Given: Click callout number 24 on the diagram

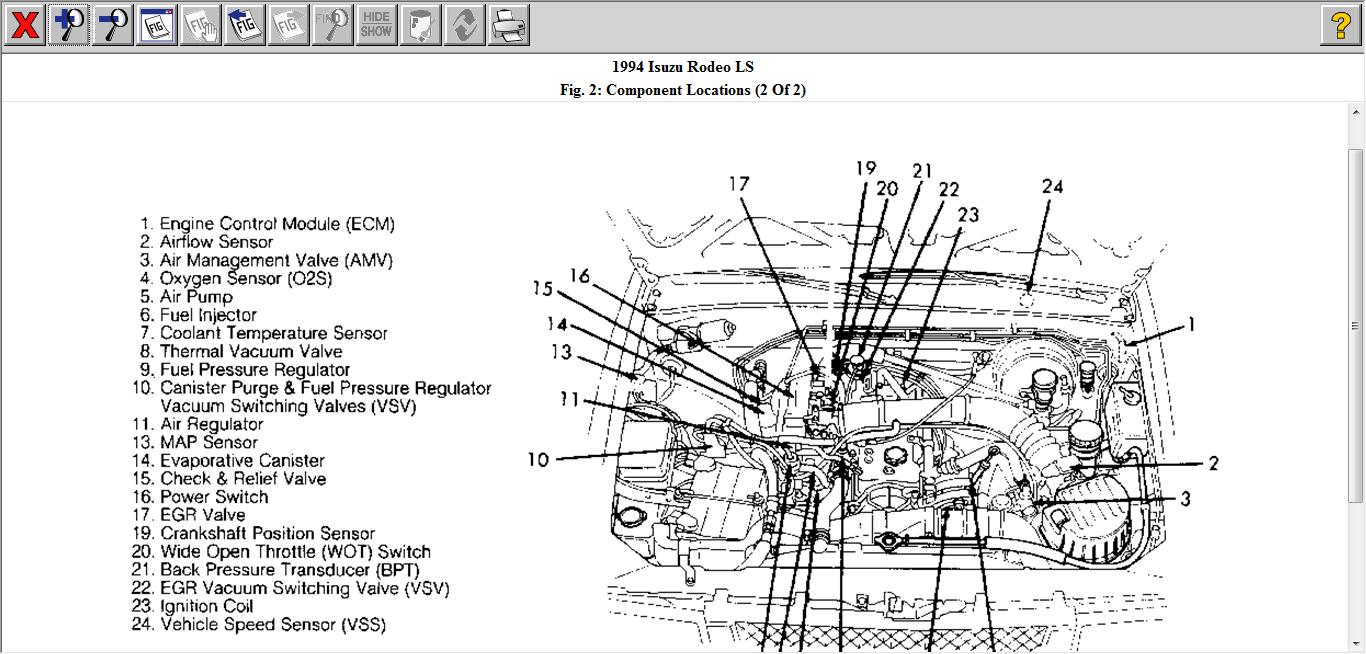Looking at the screenshot, I should [x=1052, y=187].
